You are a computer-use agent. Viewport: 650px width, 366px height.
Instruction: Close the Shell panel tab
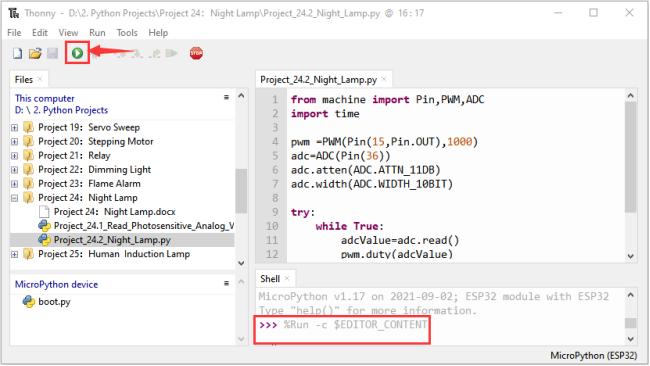tap(287, 279)
